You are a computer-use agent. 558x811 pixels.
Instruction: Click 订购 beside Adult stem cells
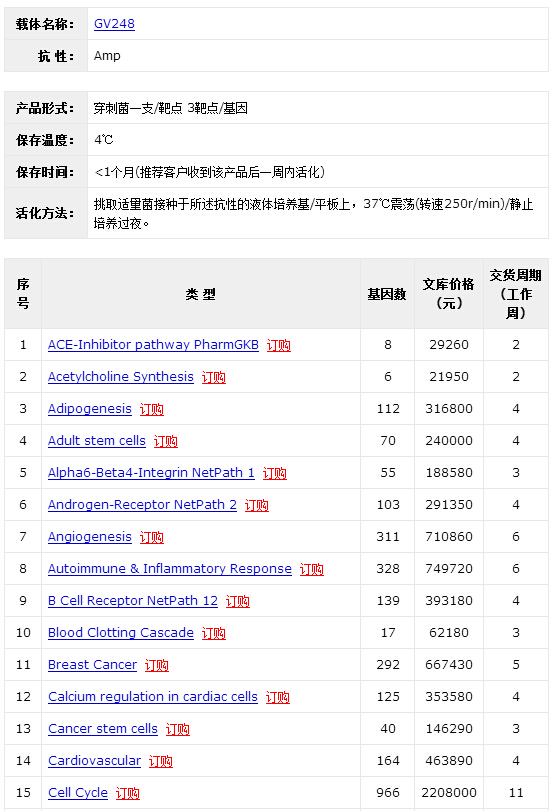tap(165, 442)
